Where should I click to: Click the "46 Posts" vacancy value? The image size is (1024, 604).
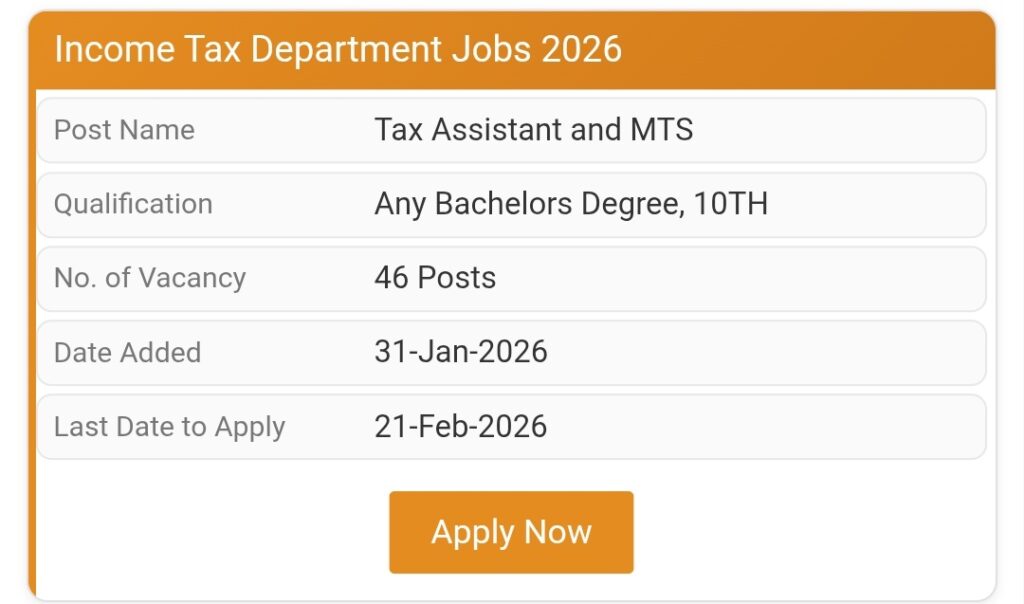(x=435, y=278)
